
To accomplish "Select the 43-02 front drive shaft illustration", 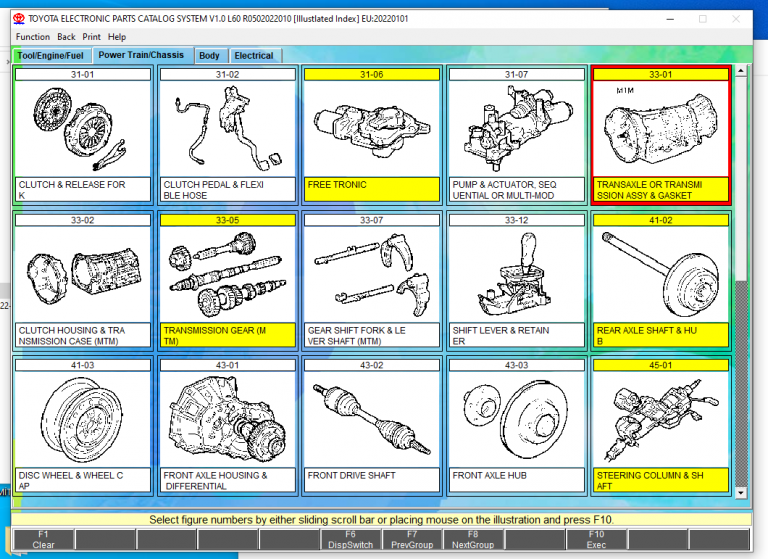I will 372,419.
